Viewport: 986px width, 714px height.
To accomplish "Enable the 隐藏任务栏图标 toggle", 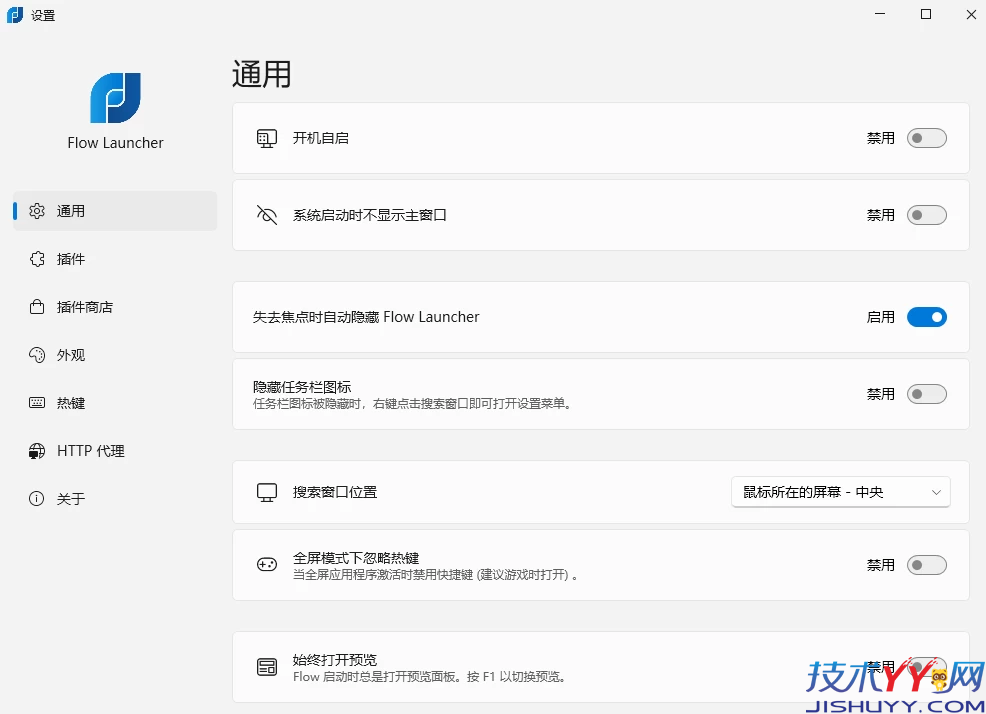I will 926,394.
